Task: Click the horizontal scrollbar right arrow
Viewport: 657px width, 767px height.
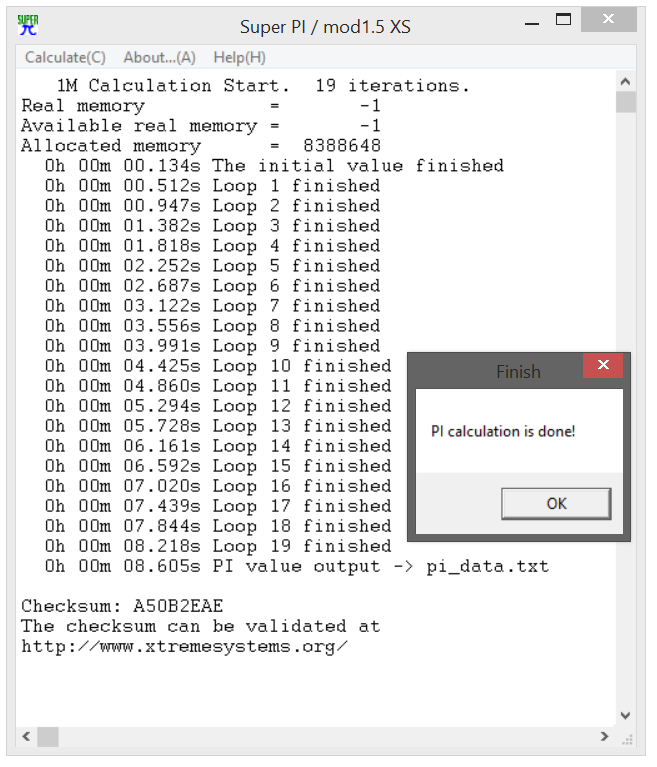Action: coord(605,736)
